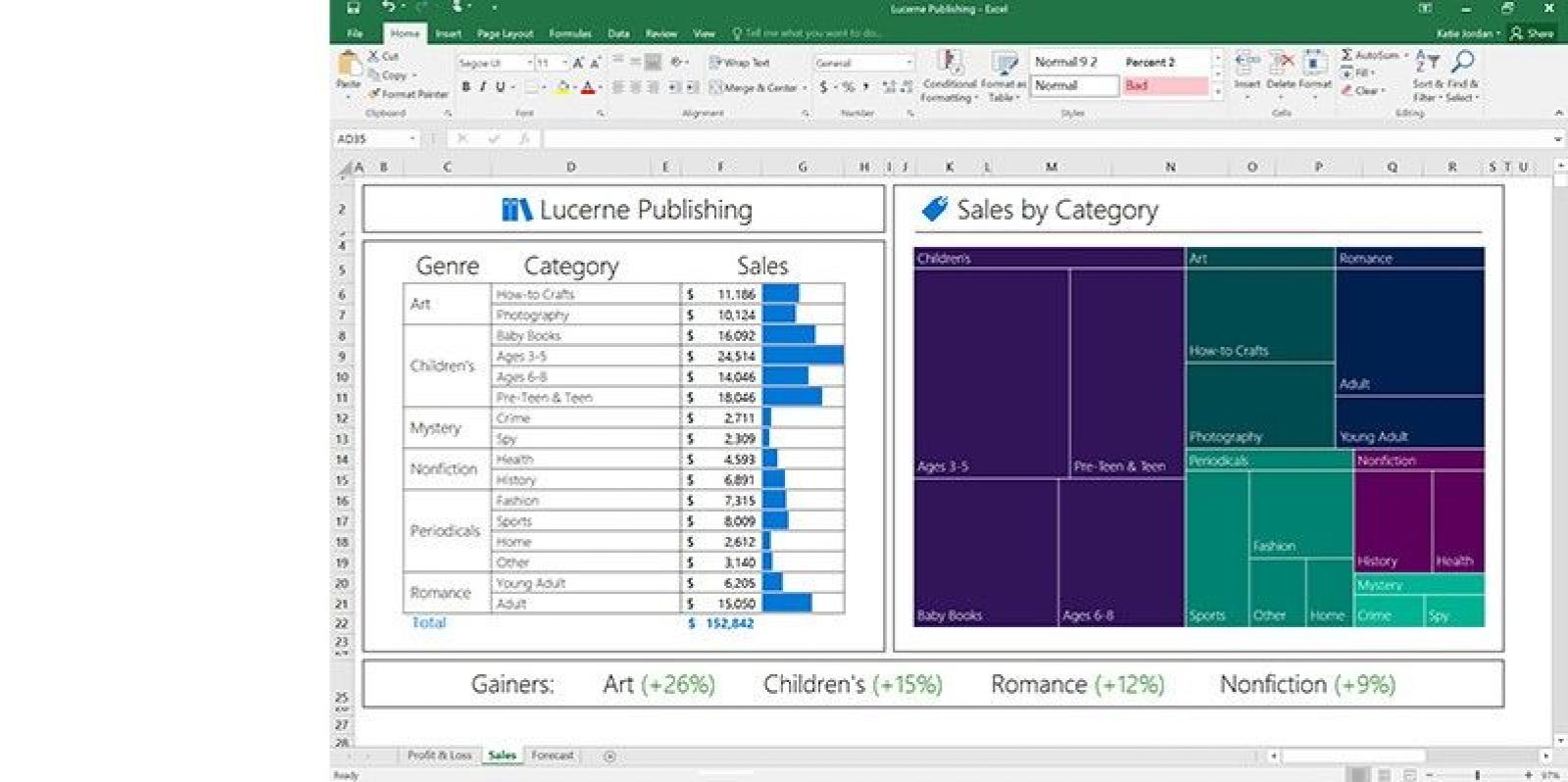Open the General number format dropdown

(909, 63)
